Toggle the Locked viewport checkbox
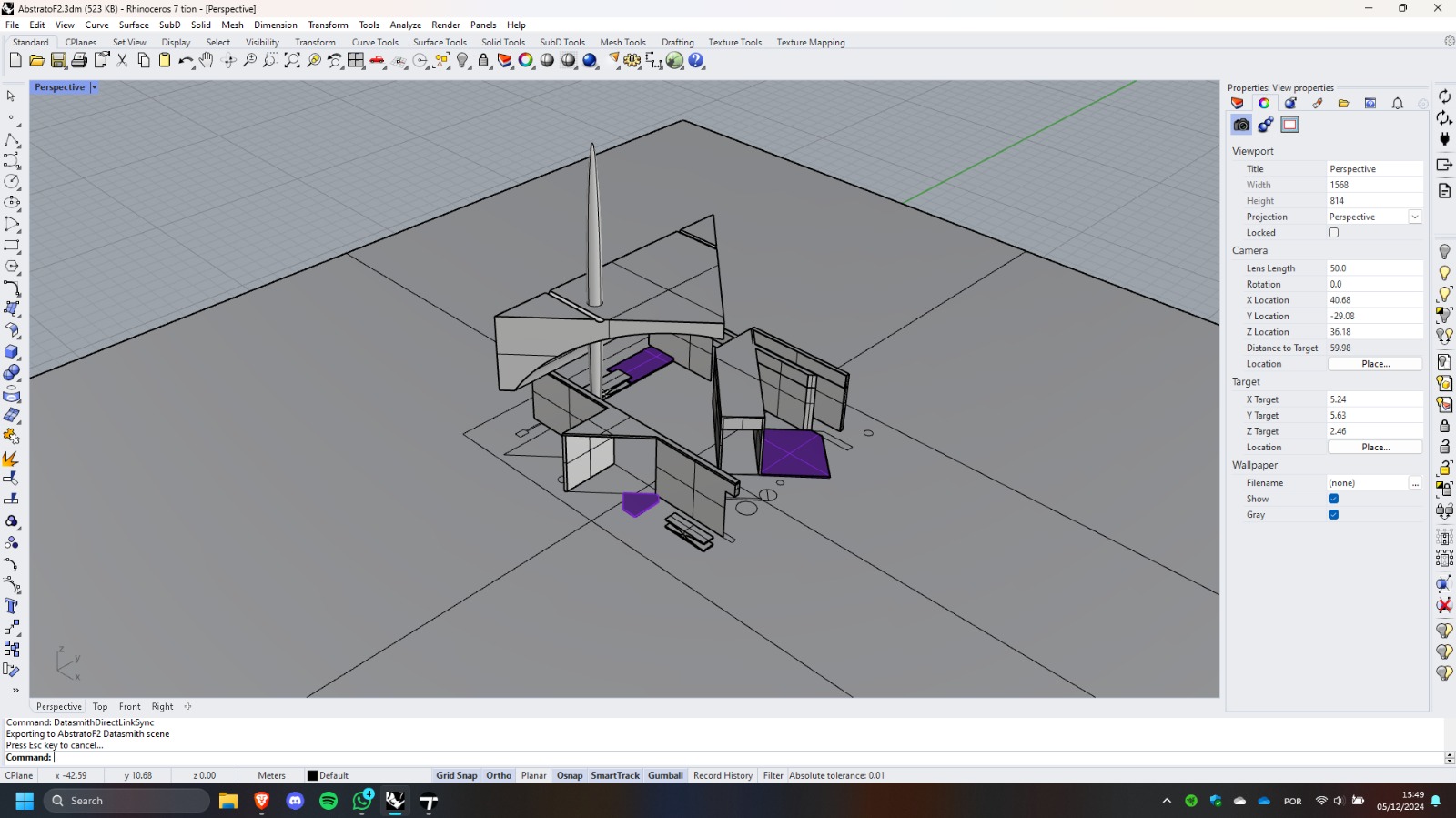The image size is (1456, 818). click(x=1333, y=233)
